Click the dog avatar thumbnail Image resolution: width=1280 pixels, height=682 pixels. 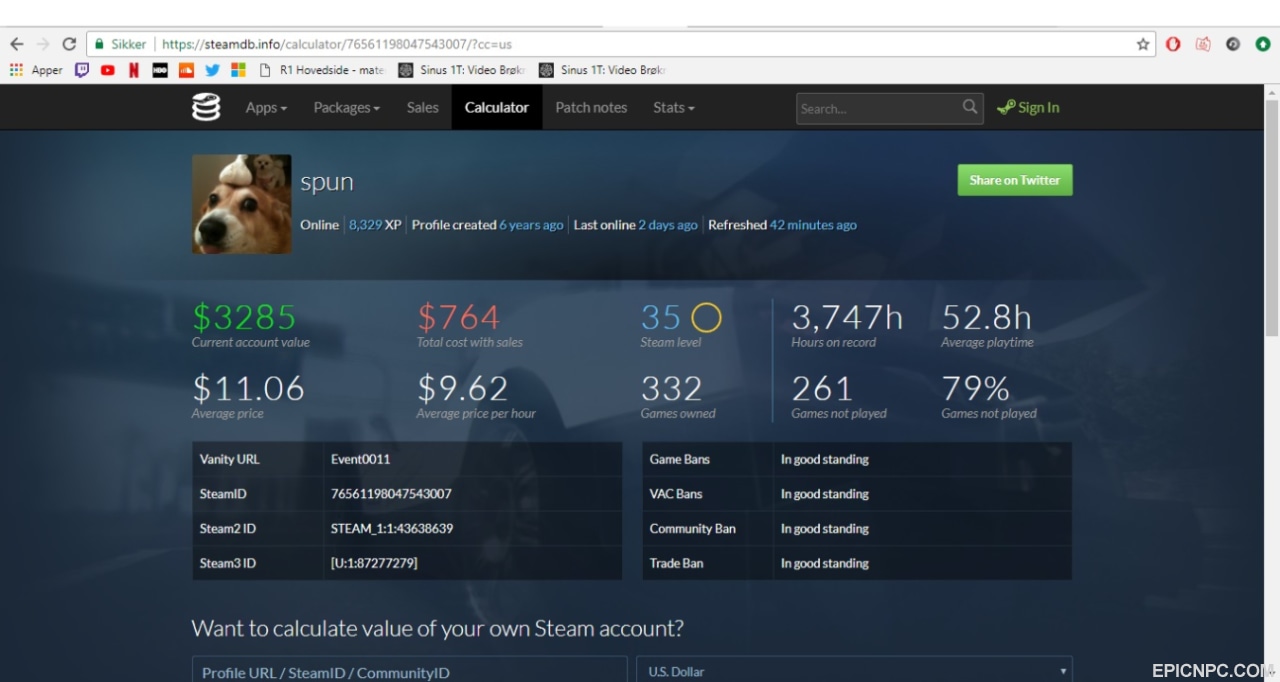point(241,204)
